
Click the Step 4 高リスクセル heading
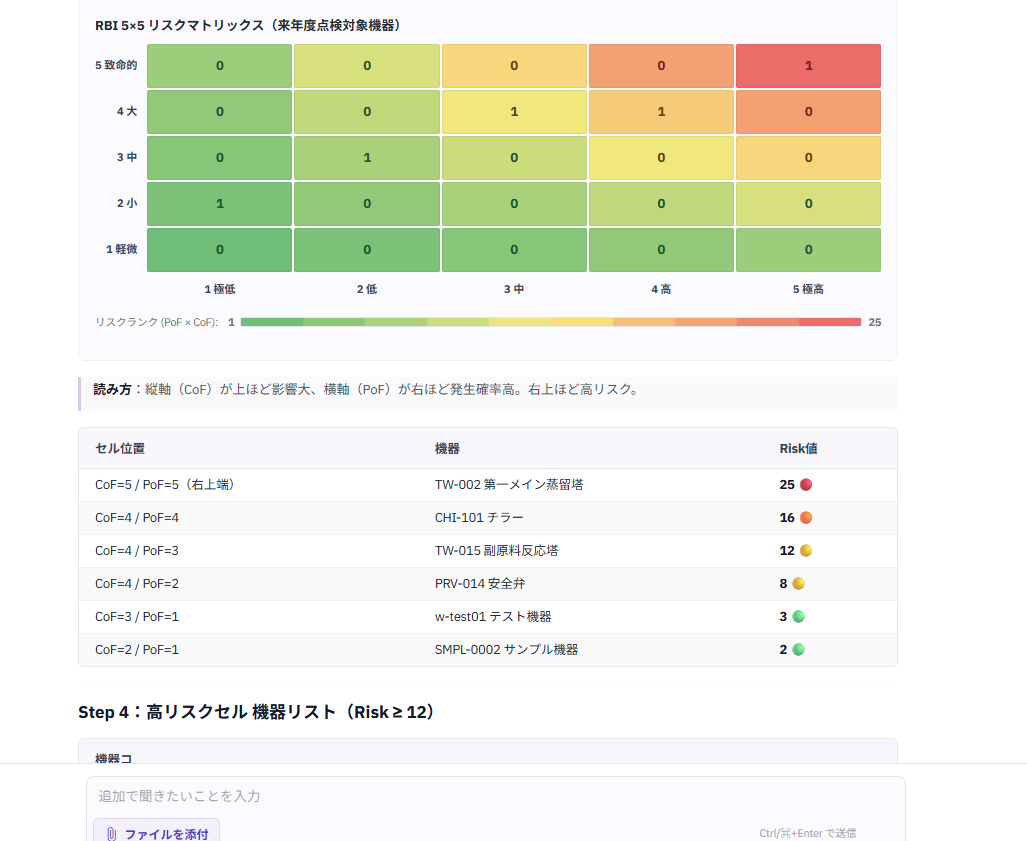(256, 712)
